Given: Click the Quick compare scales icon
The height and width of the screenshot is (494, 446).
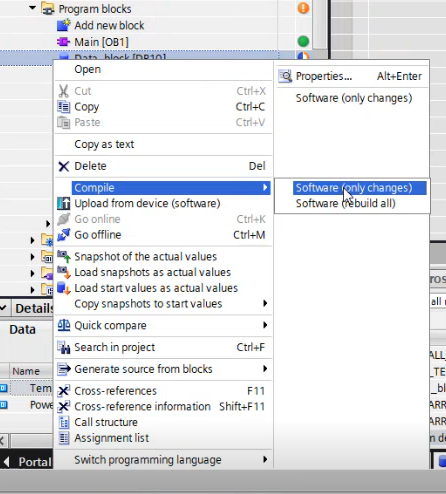Looking at the screenshot, I should (x=64, y=325).
